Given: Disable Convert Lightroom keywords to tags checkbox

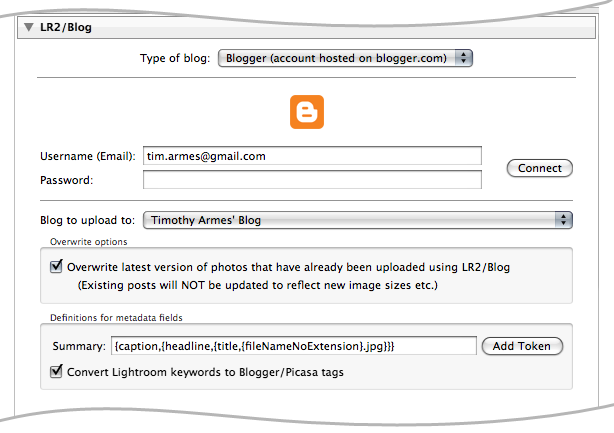Looking at the screenshot, I should (x=57, y=372).
